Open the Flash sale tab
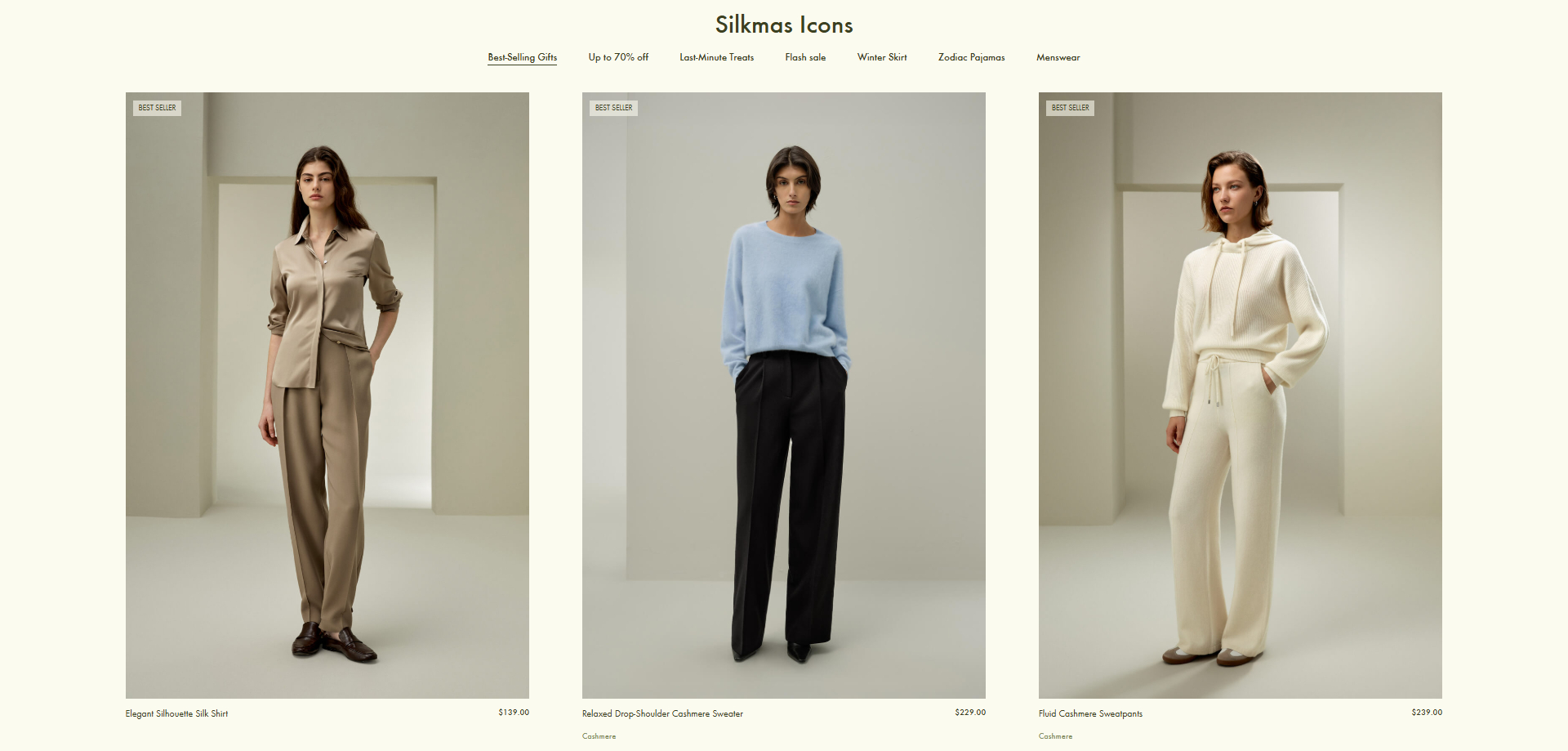The width and height of the screenshot is (1568, 751). coord(805,57)
